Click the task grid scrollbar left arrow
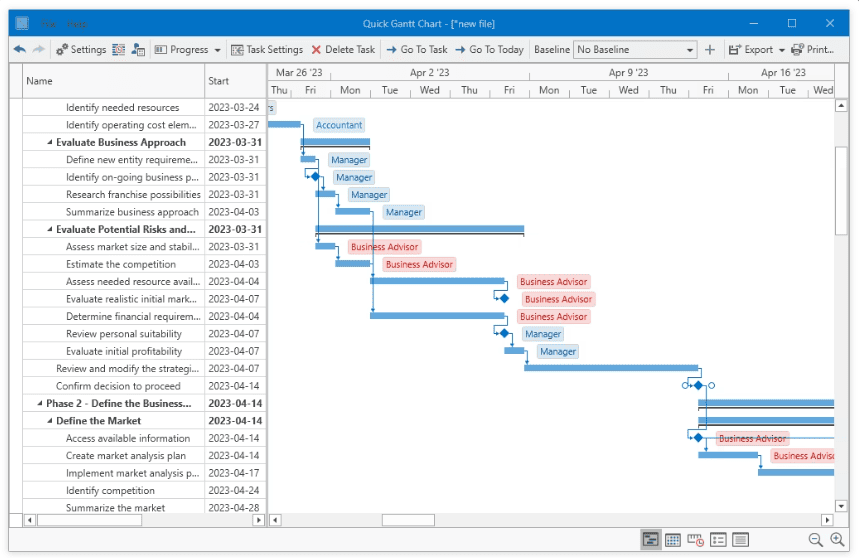Viewport: 859px width, 558px height. point(30,520)
